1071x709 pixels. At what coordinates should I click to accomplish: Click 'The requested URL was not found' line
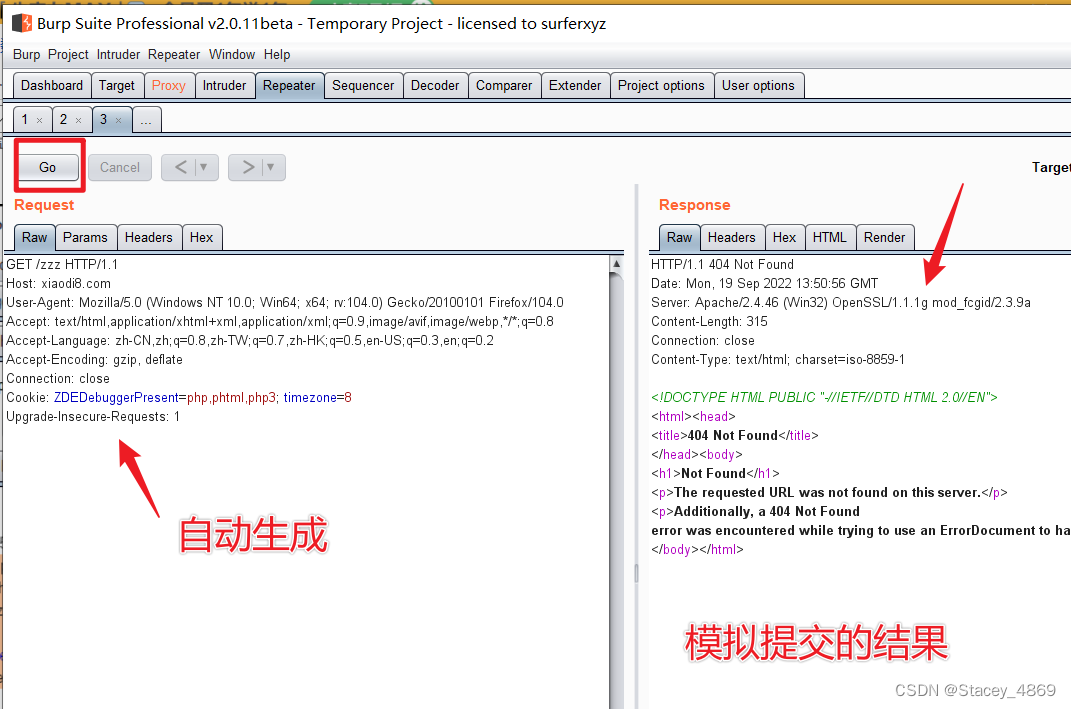pos(829,493)
